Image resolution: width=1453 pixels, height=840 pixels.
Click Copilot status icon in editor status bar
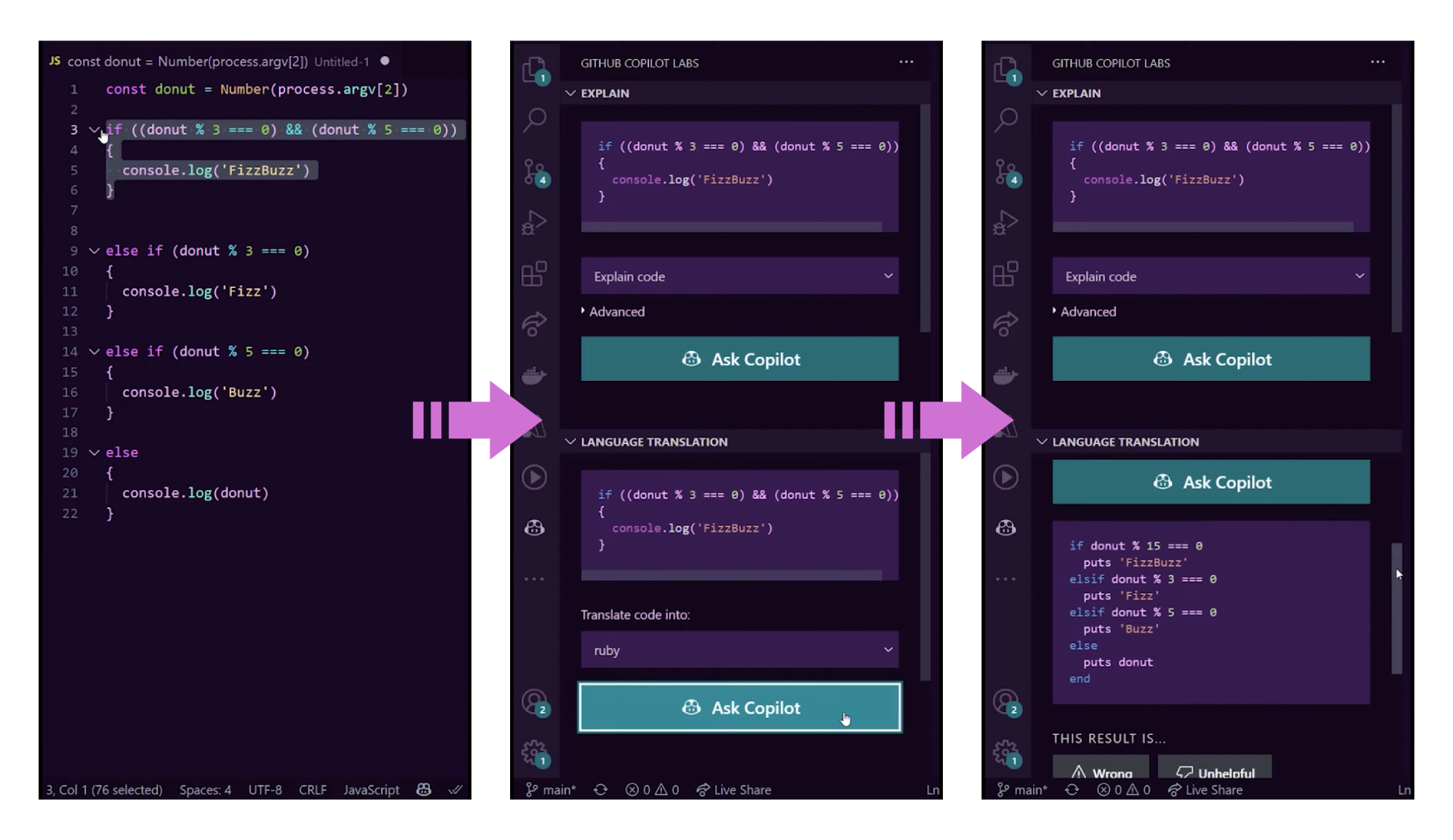pyautogui.click(x=424, y=789)
